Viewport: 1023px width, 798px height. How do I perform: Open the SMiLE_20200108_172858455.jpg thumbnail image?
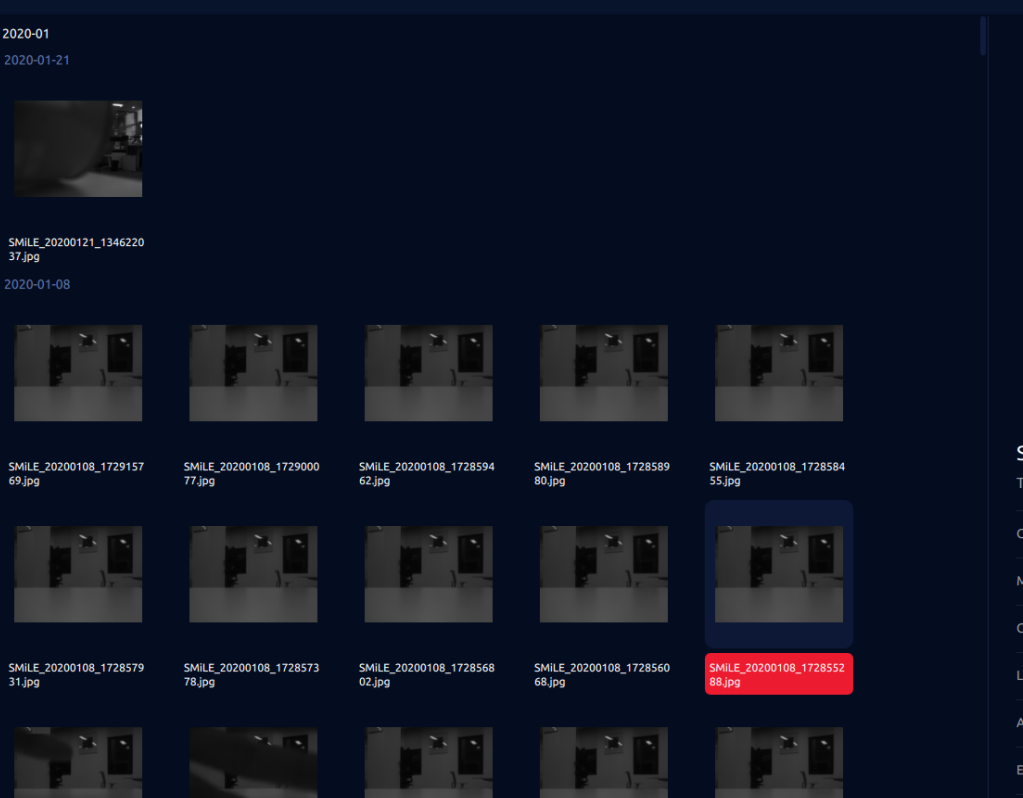(x=778, y=373)
